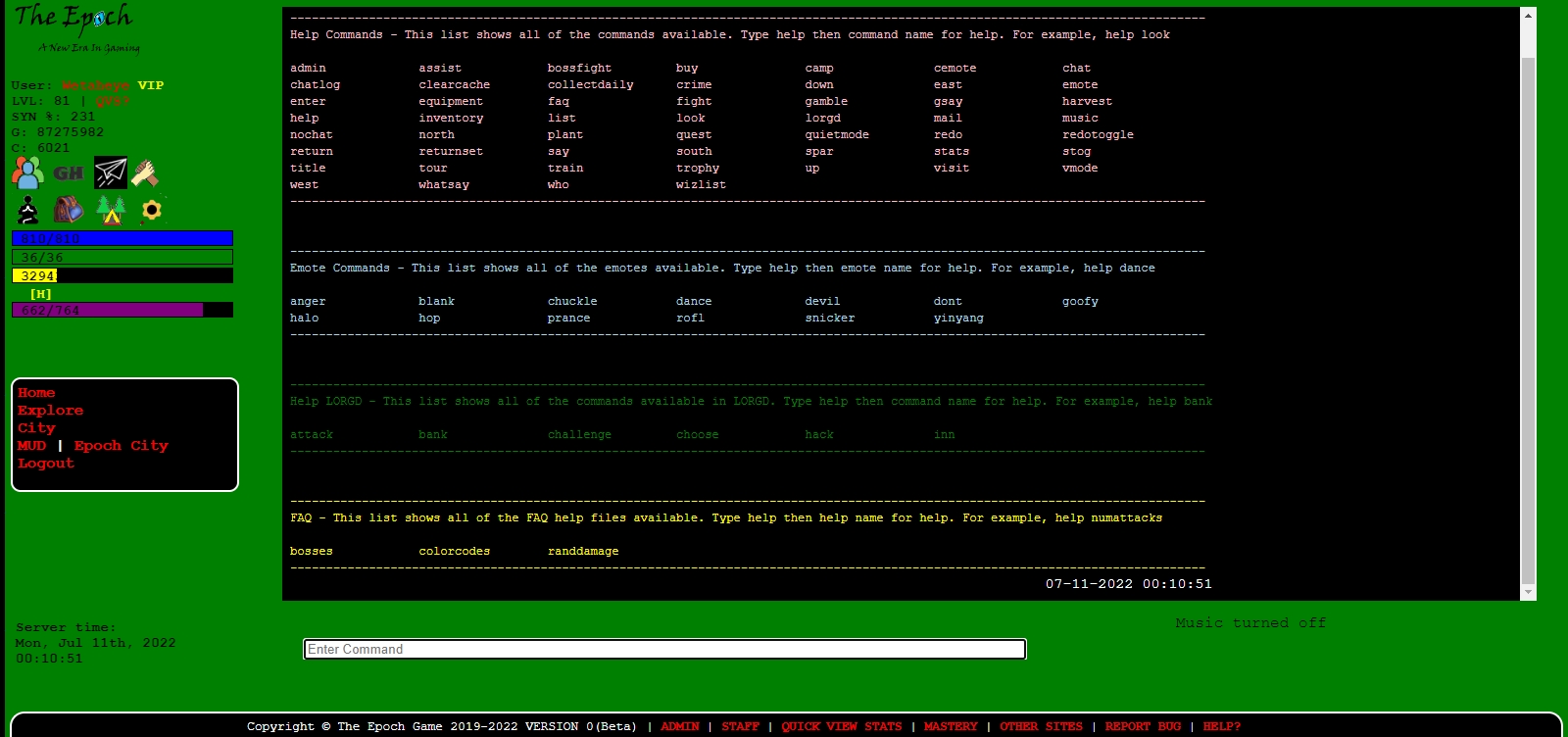
Task: Click the three-people friends group icon
Action: point(27,173)
